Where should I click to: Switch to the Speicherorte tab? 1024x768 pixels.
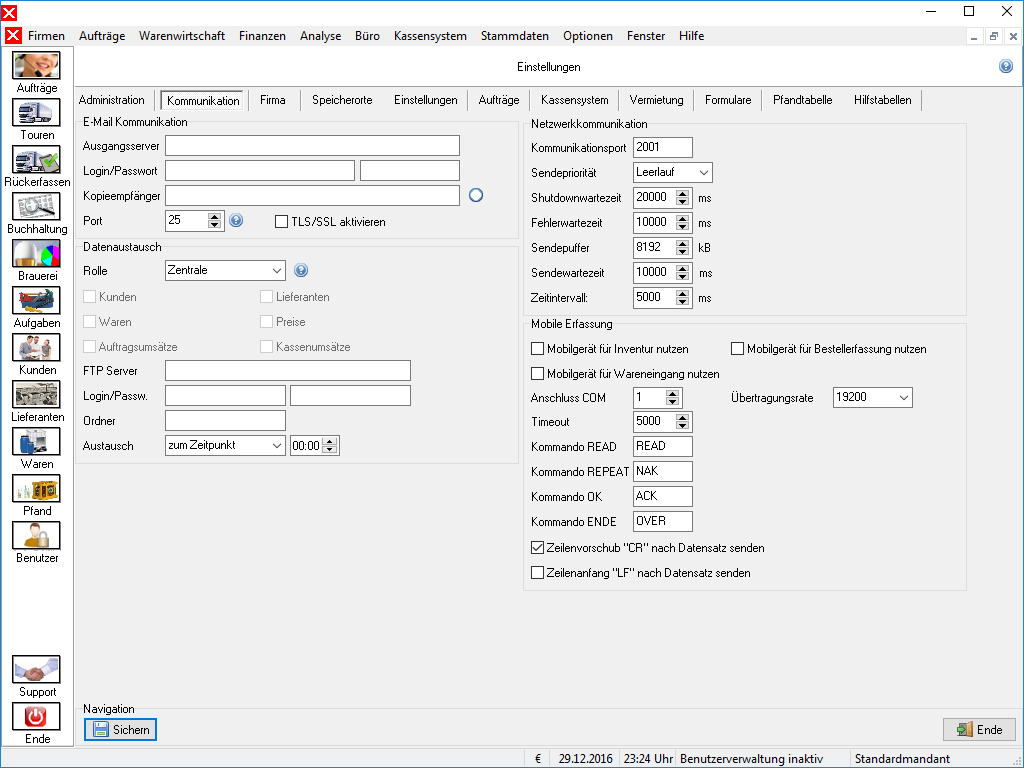pyautogui.click(x=342, y=100)
